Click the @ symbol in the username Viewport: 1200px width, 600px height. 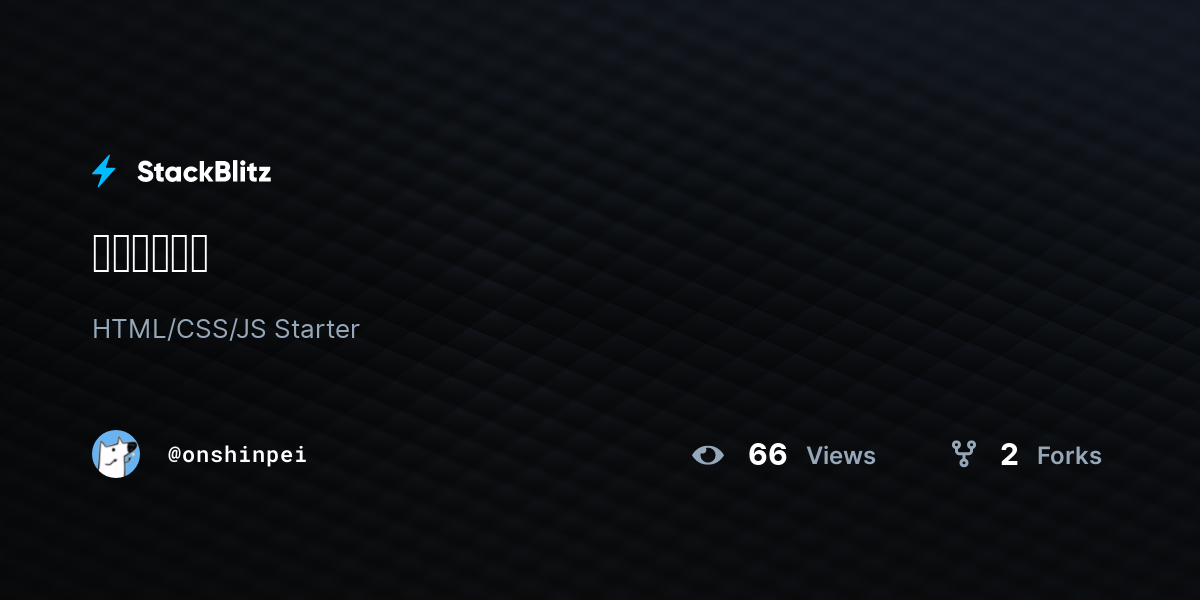pyautogui.click(x=174, y=455)
